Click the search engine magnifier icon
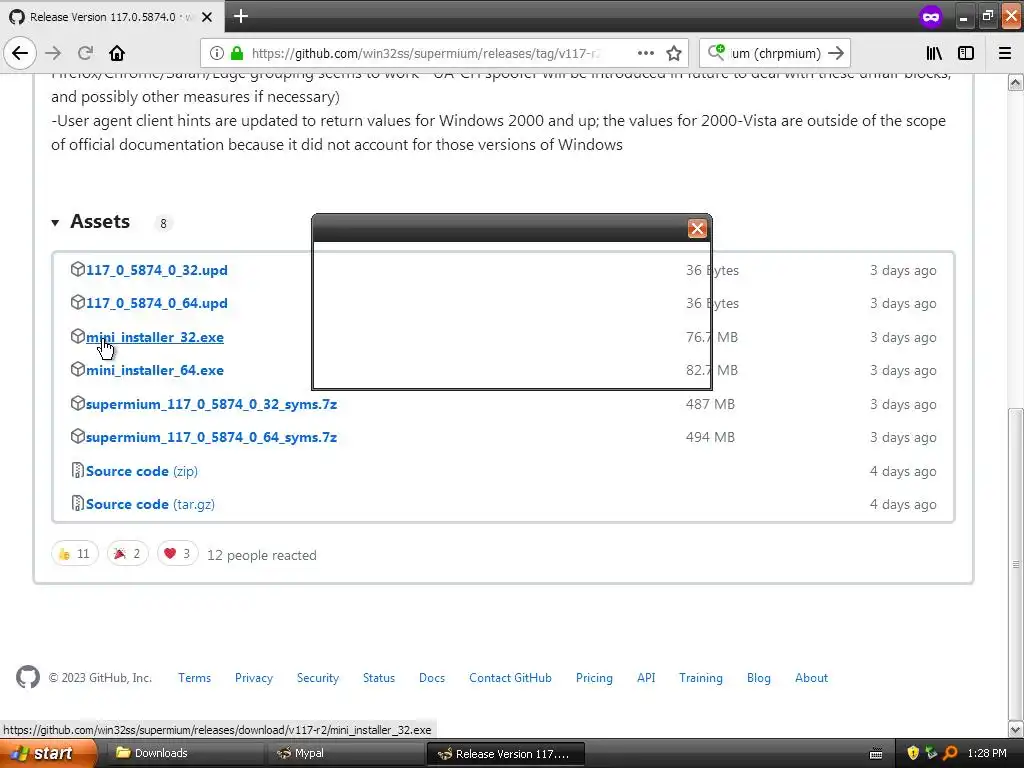Image resolution: width=1024 pixels, height=768 pixels. click(x=716, y=53)
